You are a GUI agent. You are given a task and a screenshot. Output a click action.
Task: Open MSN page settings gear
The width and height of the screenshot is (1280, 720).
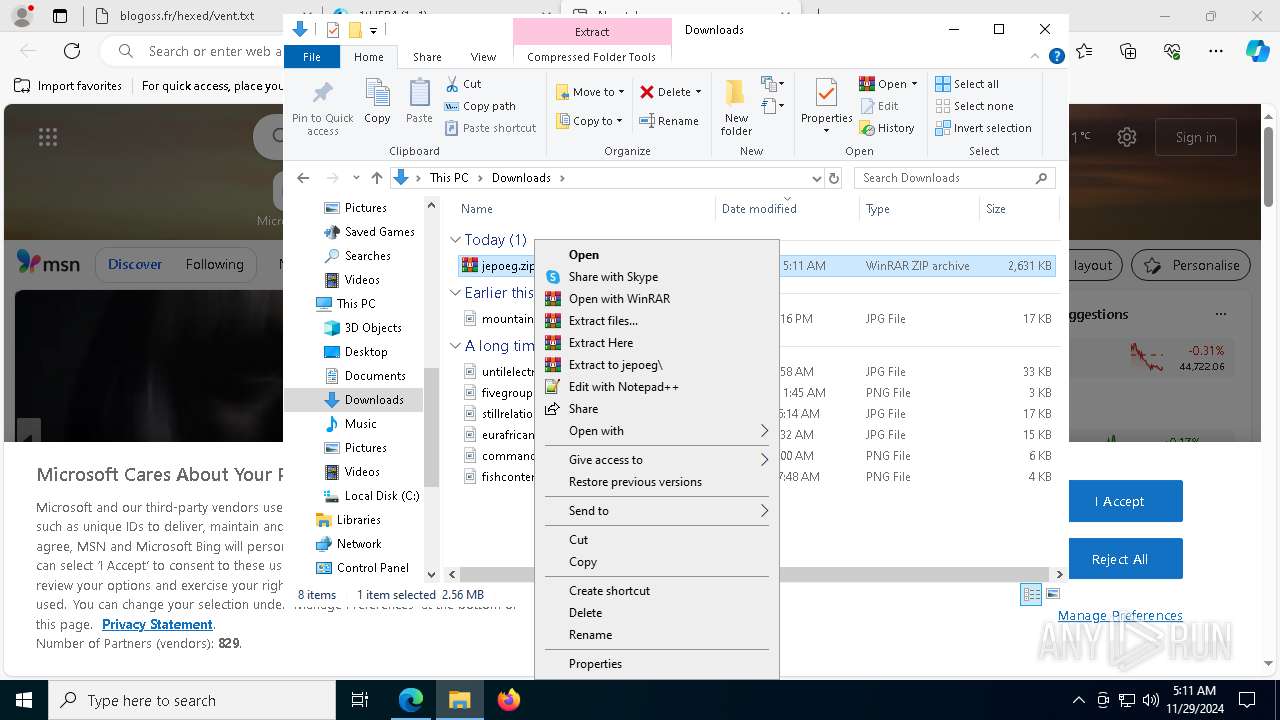(x=1127, y=137)
